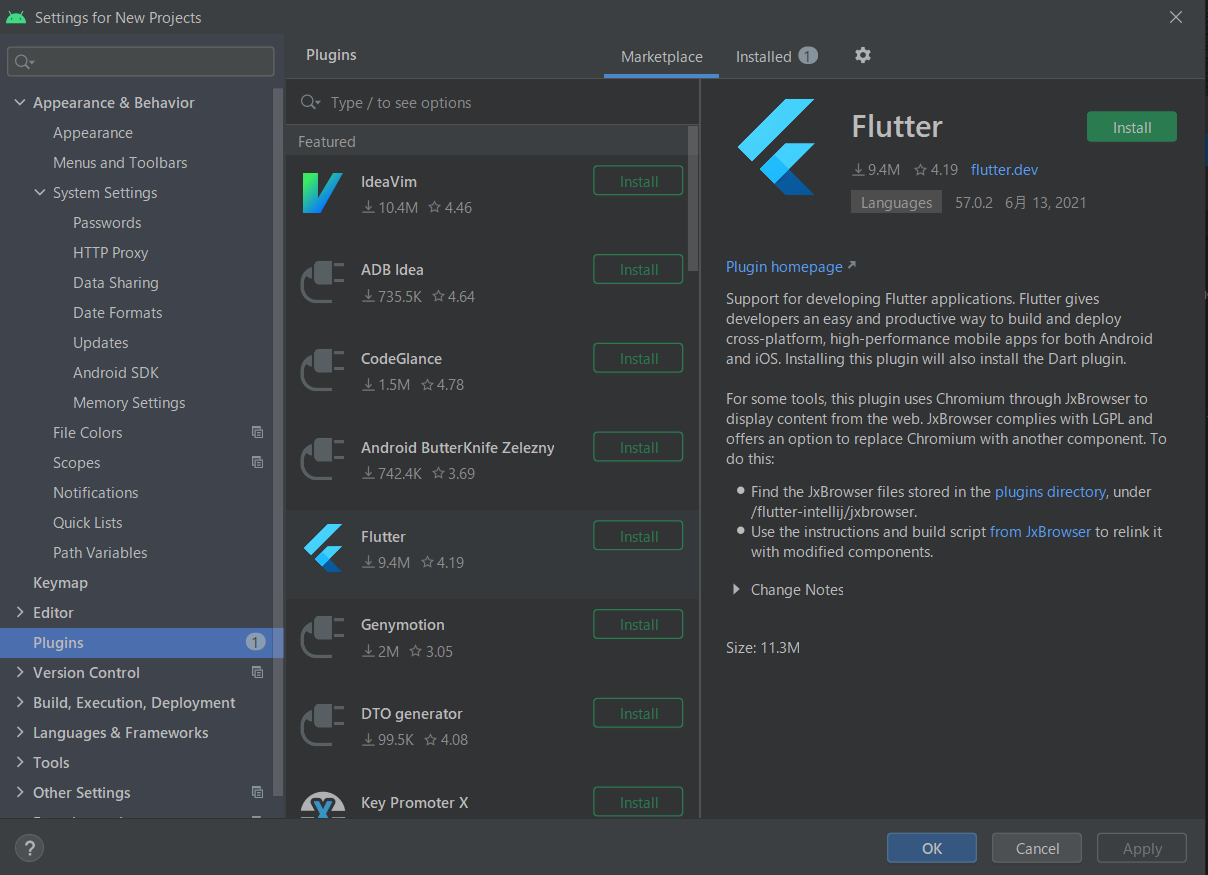Click the project icon beside Other Settings
The height and width of the screenshot is (875, 1208).
[257, 793]
